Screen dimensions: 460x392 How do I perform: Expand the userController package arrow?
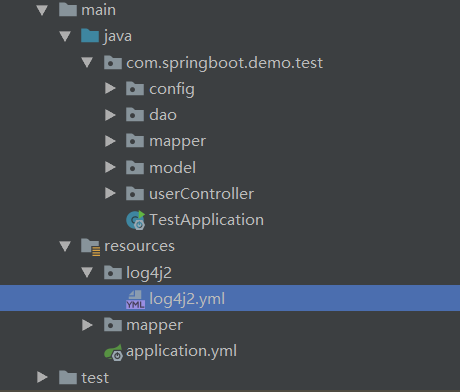pyautogui.click(x=110, y=193)
